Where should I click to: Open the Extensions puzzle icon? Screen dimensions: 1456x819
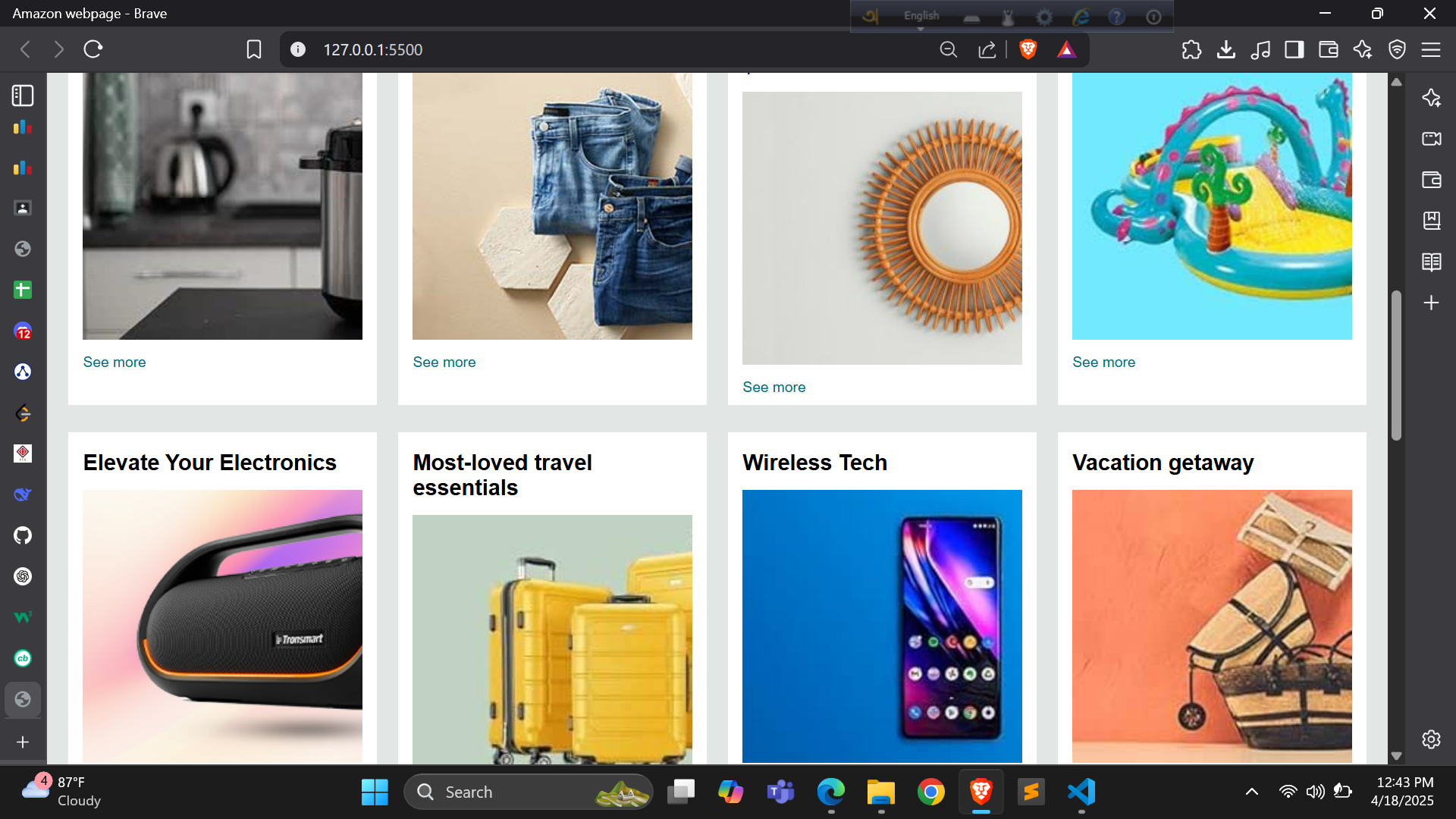coord(1191,50)
